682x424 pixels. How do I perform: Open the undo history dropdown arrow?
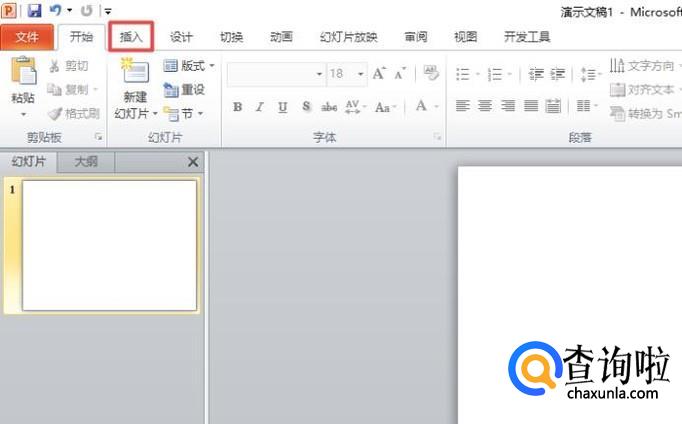tap(69, 10)
